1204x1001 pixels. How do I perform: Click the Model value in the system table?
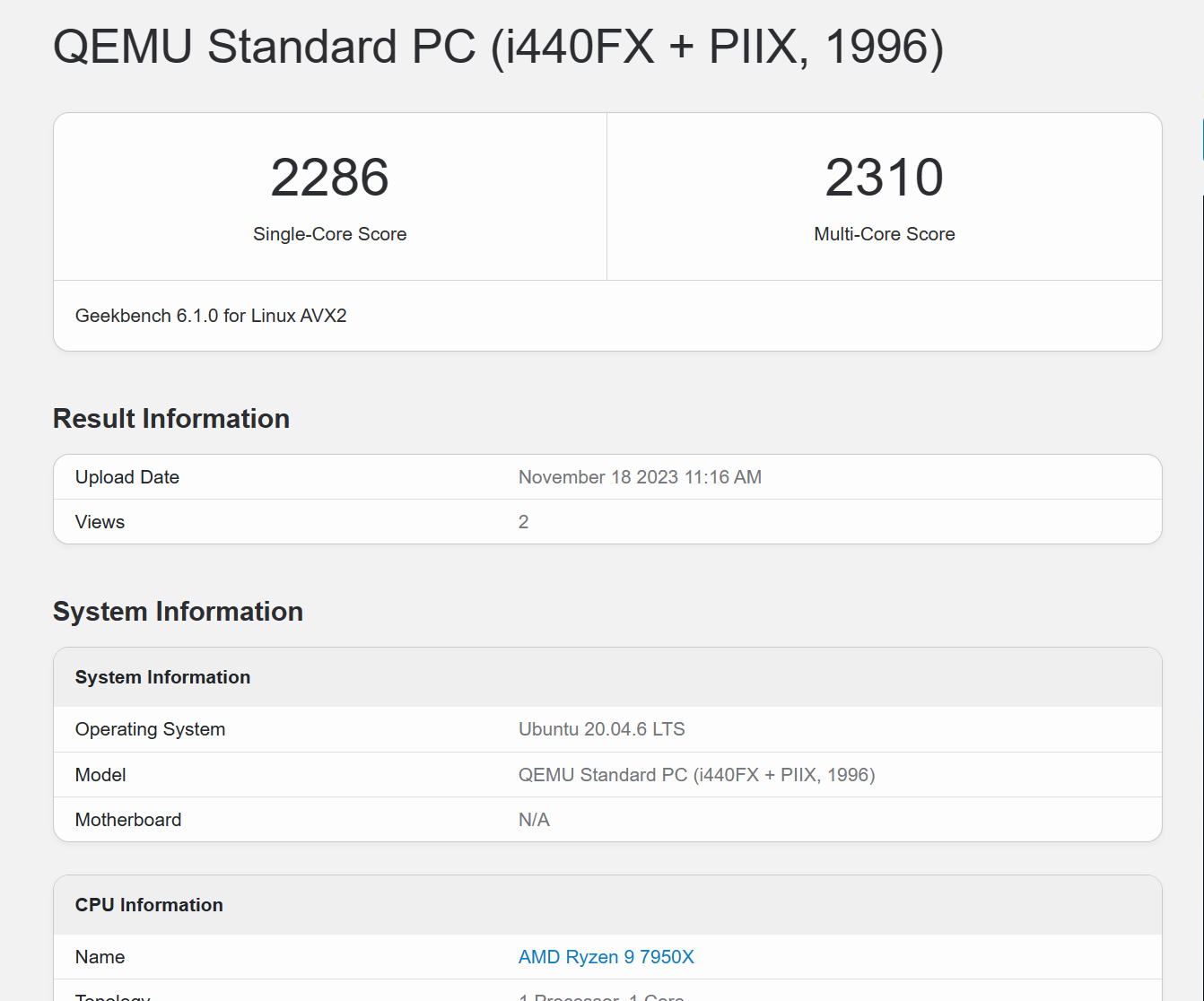[x=696, y=775]
